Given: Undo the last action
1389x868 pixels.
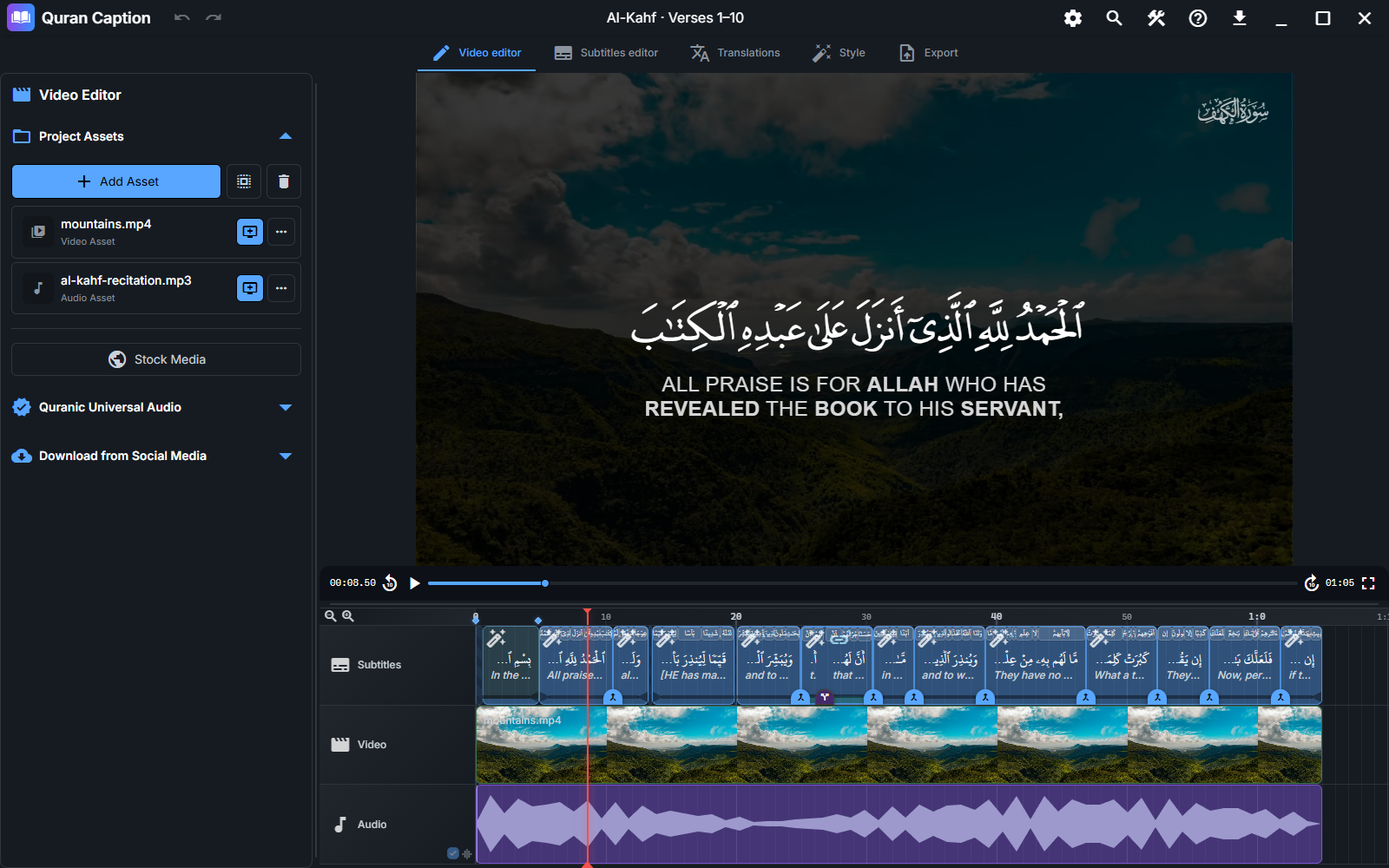Looking at the screenshot, I should click(181, 18).
